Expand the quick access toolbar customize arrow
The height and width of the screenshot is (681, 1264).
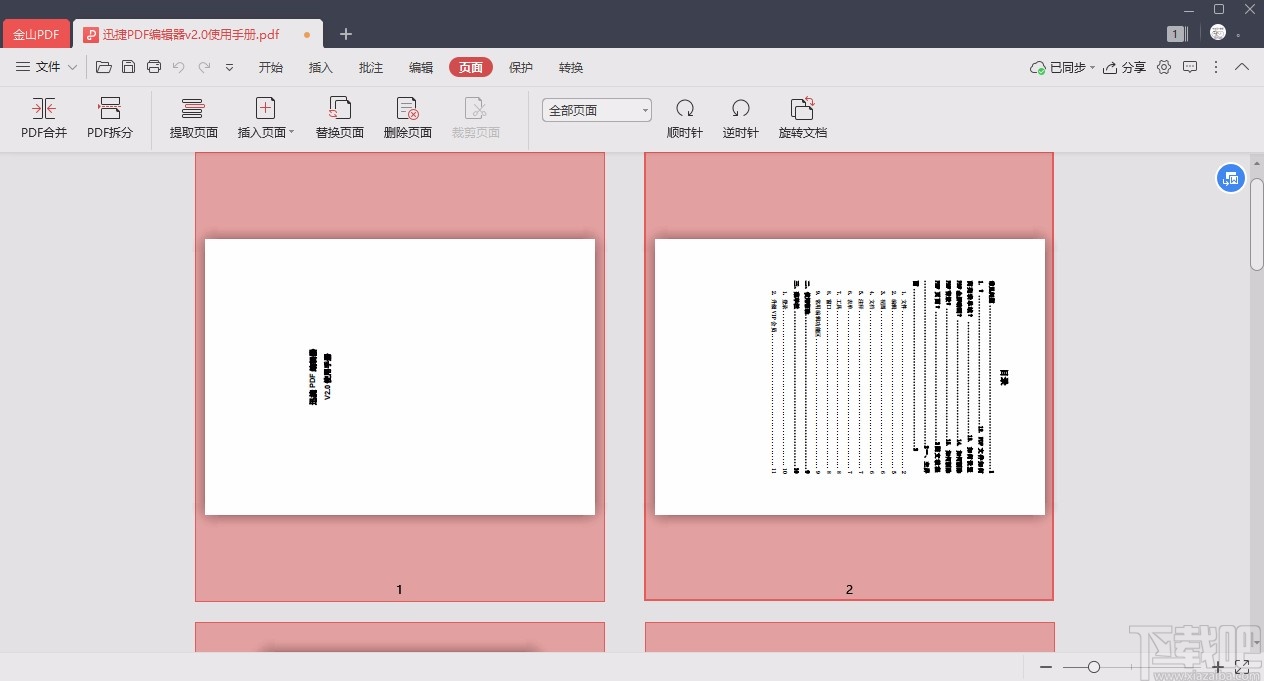(x=229, y=67)
